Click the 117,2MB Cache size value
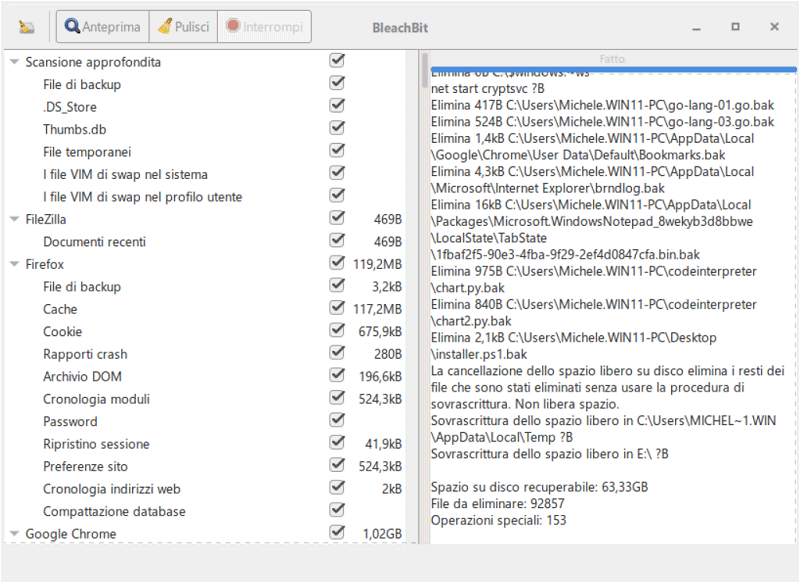The height and width of the screenshot is (583, 800). pyautogui.click(x=377, y=309)
